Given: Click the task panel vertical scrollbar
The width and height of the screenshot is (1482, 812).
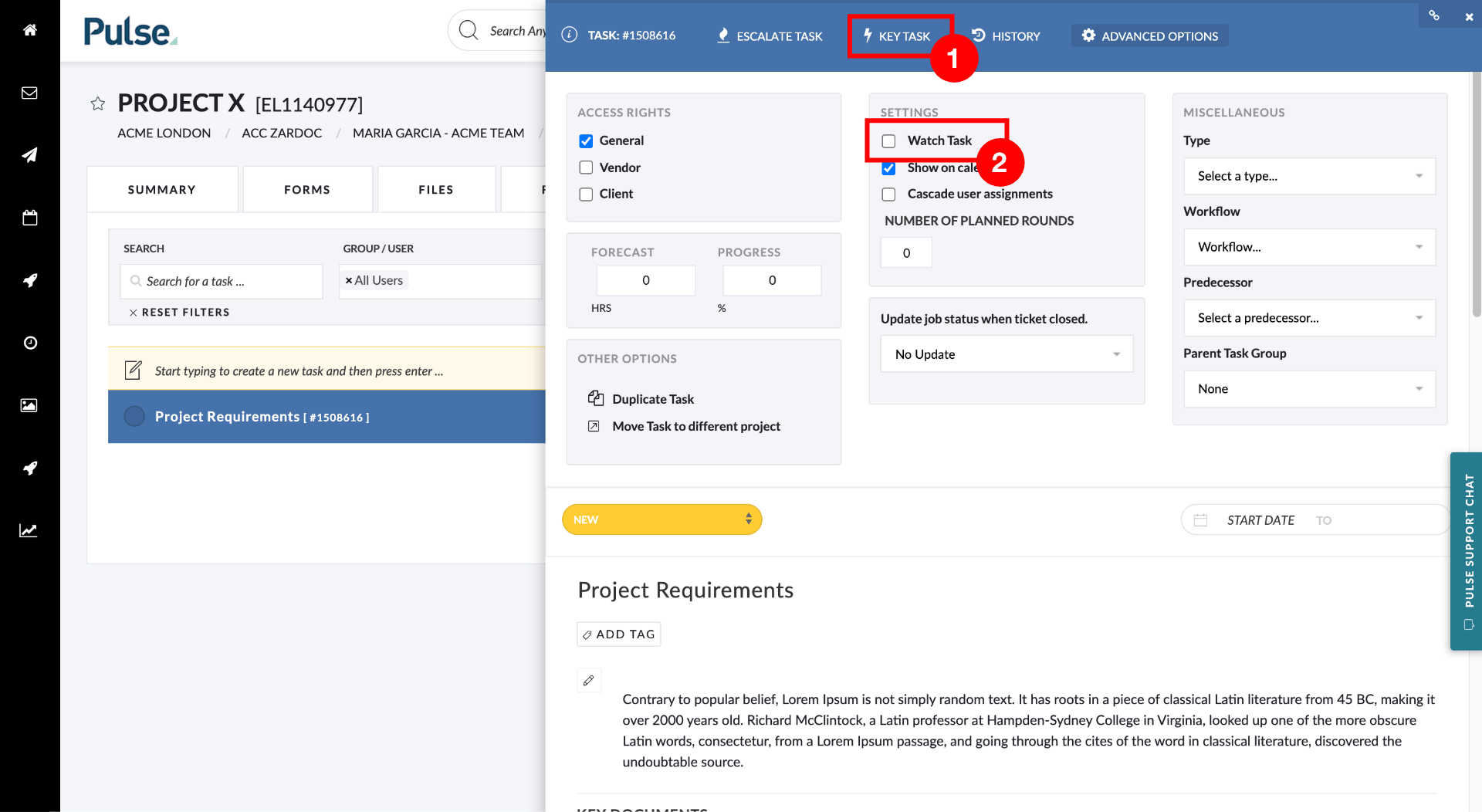Looking at the screenshot, I should [1476, 194].
